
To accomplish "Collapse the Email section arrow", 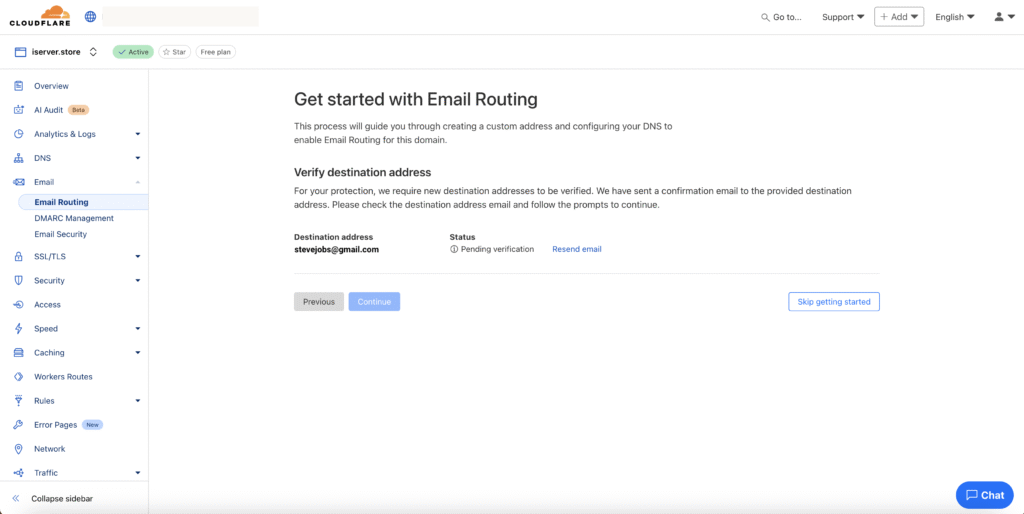I will coord(138,182).
